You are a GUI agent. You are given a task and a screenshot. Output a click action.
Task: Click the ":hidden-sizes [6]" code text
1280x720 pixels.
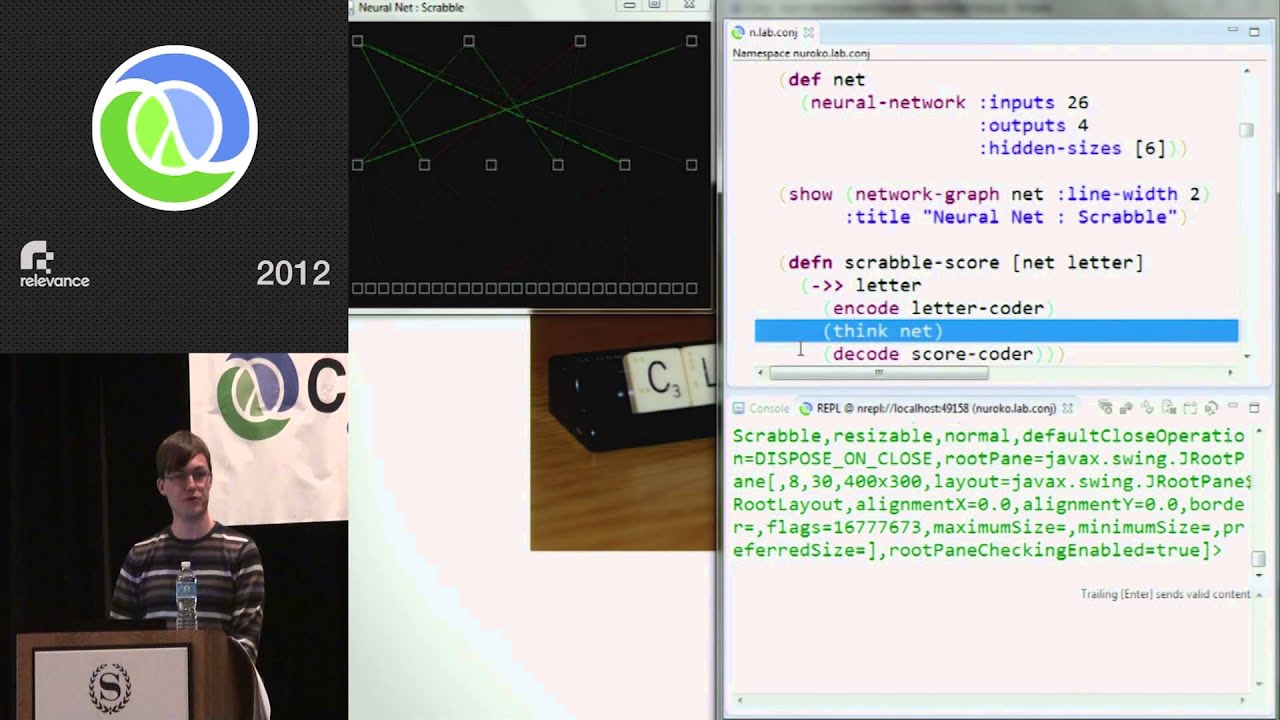(x=1072, y=148)
